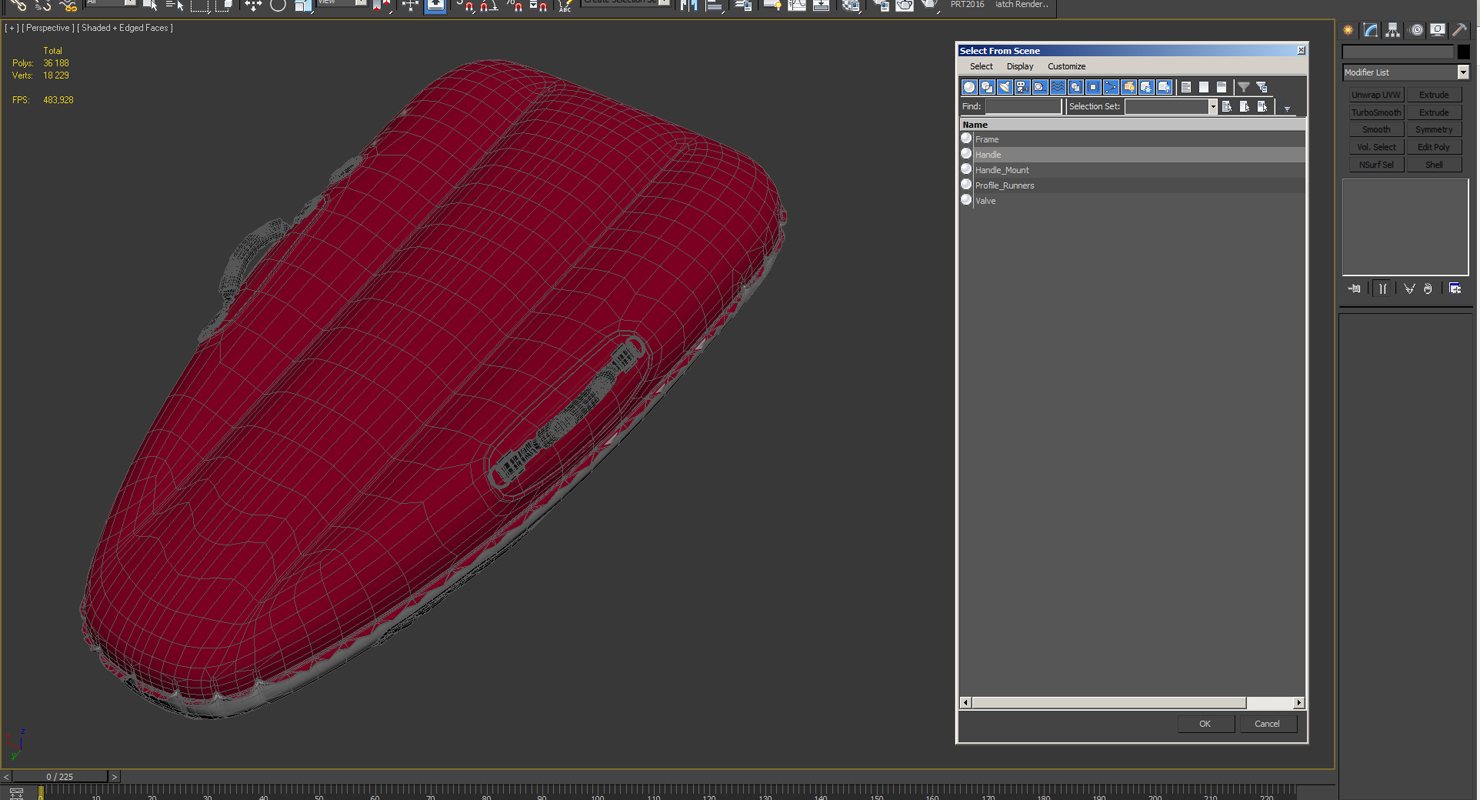Click the Display None icon

pyautogui.click(x=1204, y=87)
